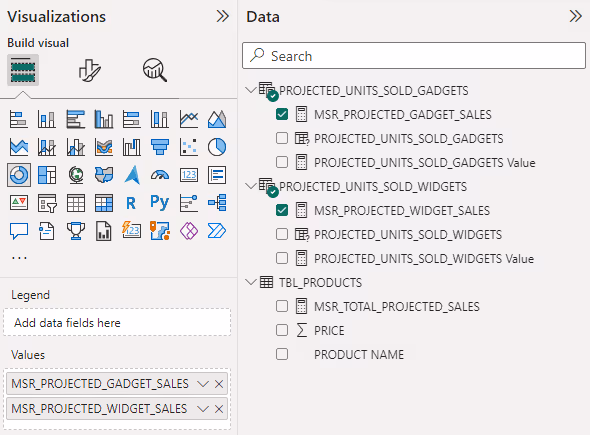Viewport: 590px width, 435px height.
Task: Collapse the Visualizations pane
Action: pos(223,16)
